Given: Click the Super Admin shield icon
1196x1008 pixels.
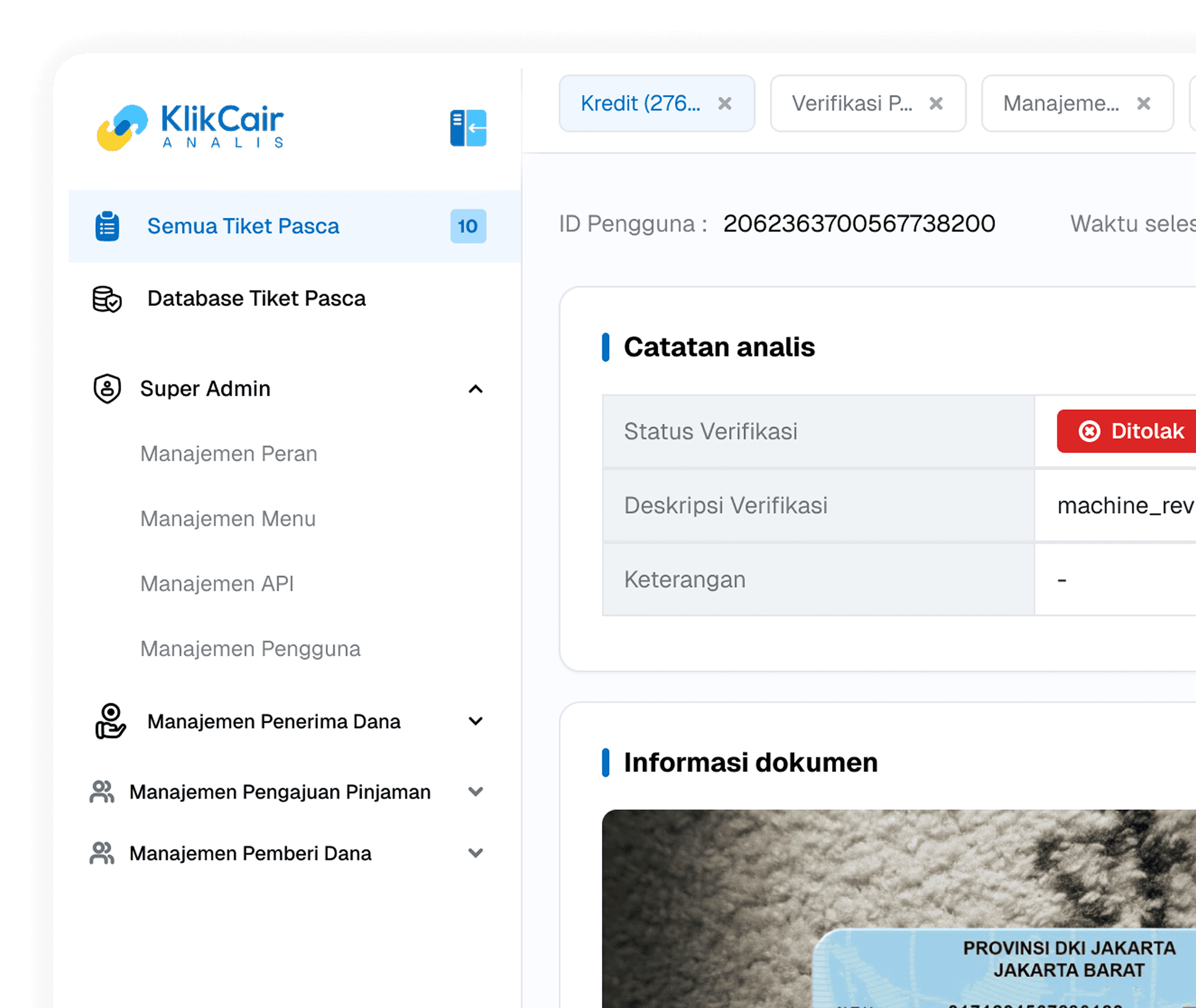Looking at the screenshot, I should pyautogui.click(x=107, y=389).
